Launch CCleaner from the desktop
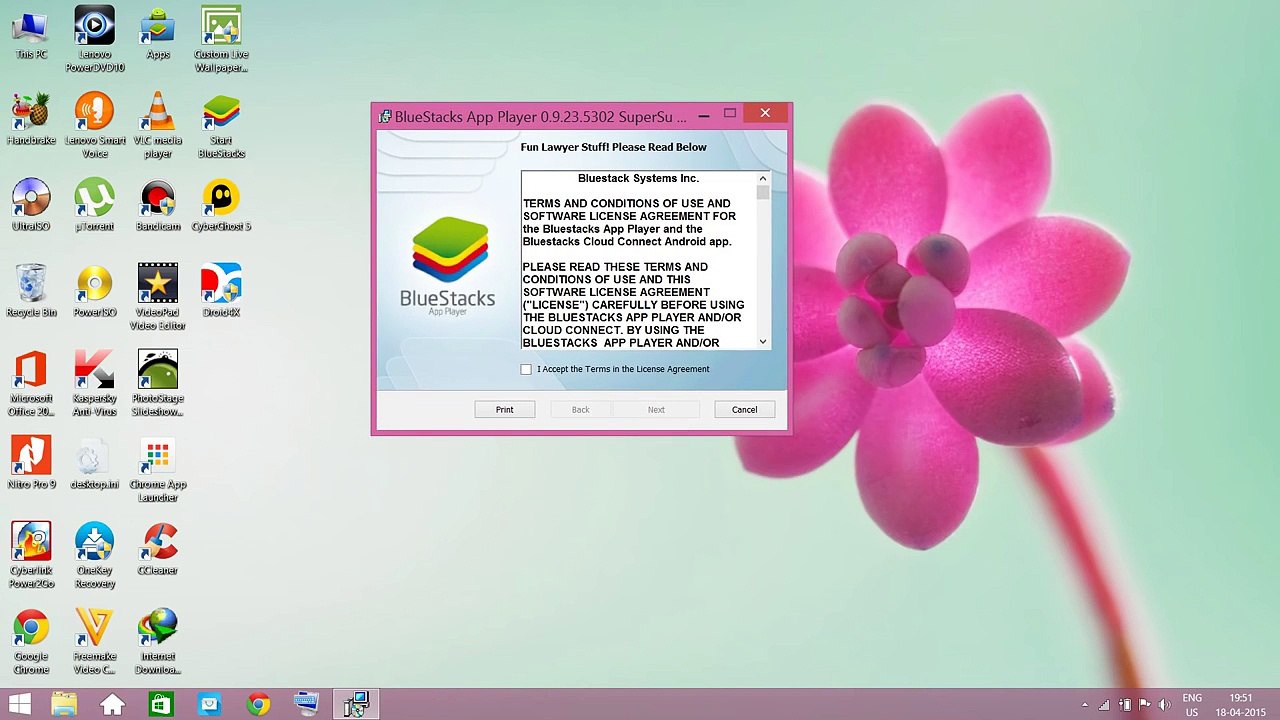 tap(158, 550)
